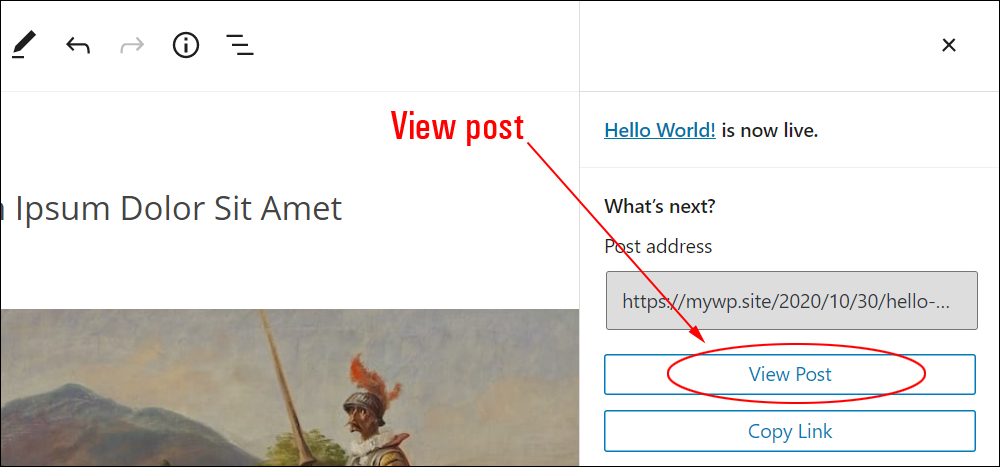Click the What's next? heading
Screen dimensions: 1000x467
click(x=659, y=207)
